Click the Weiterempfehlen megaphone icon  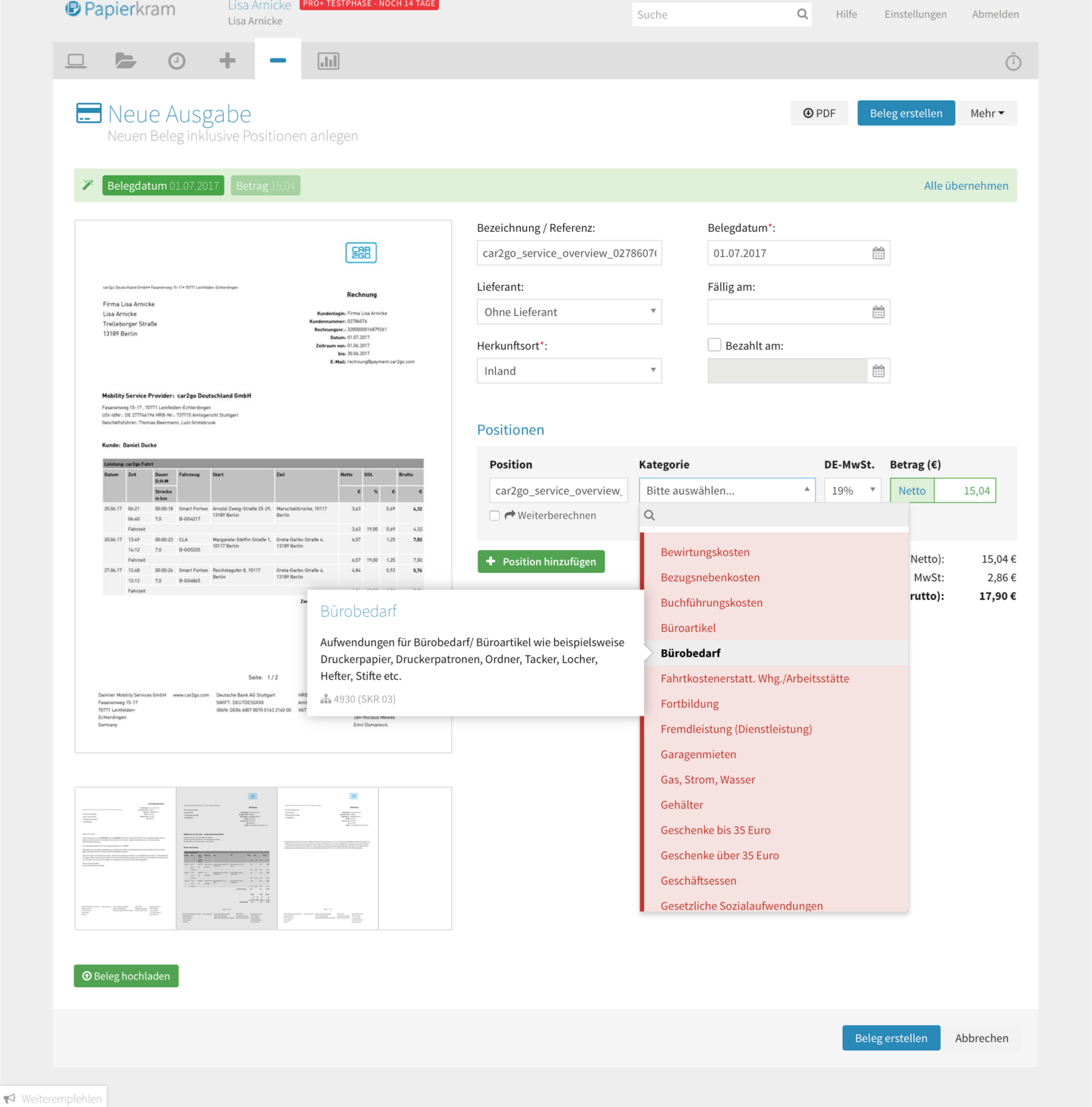9,1099
